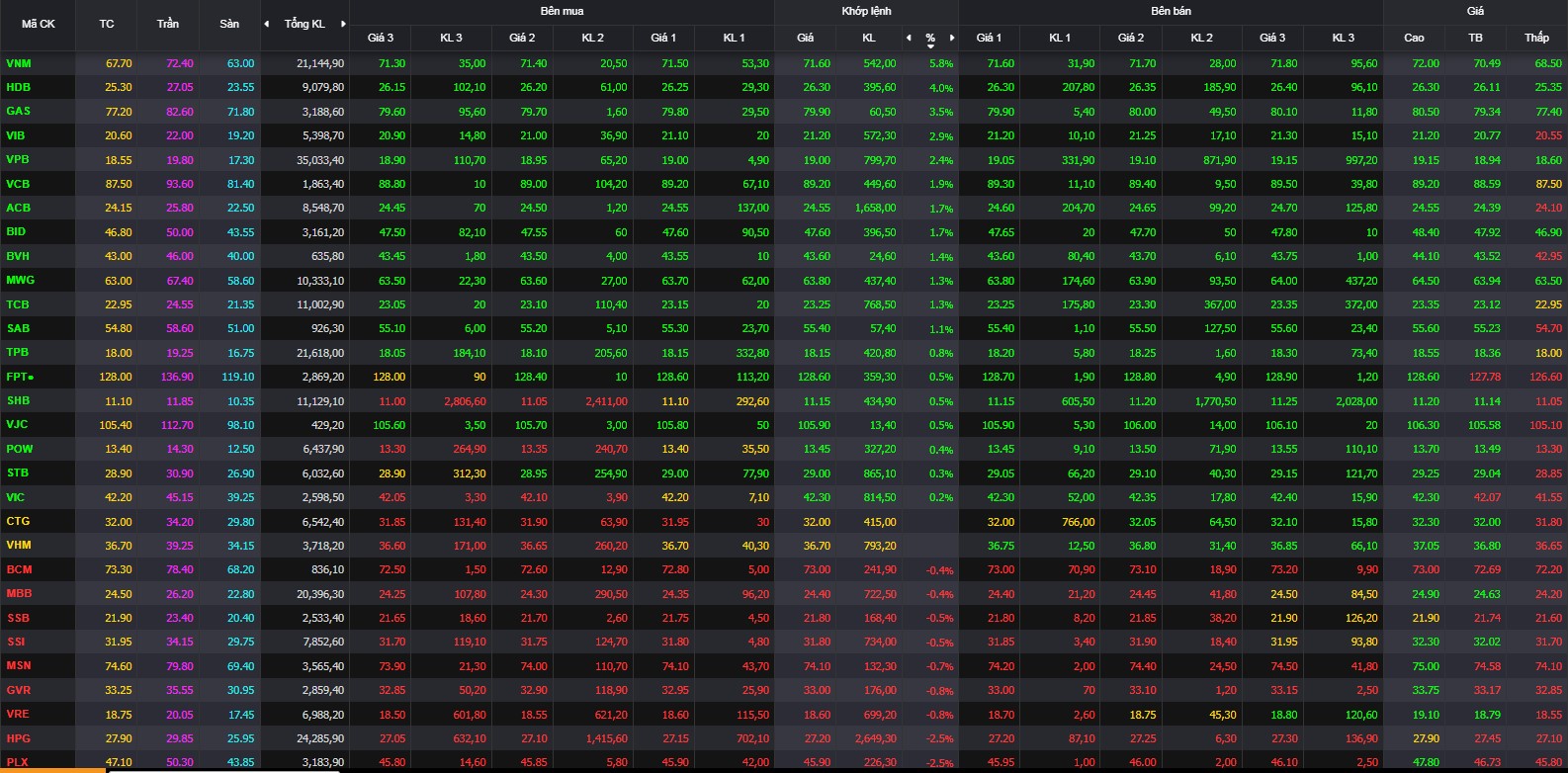The height and width of the screenshot is (773, 1568).
Task: Sort by the % change column header
Action: [x=930, y=38]
